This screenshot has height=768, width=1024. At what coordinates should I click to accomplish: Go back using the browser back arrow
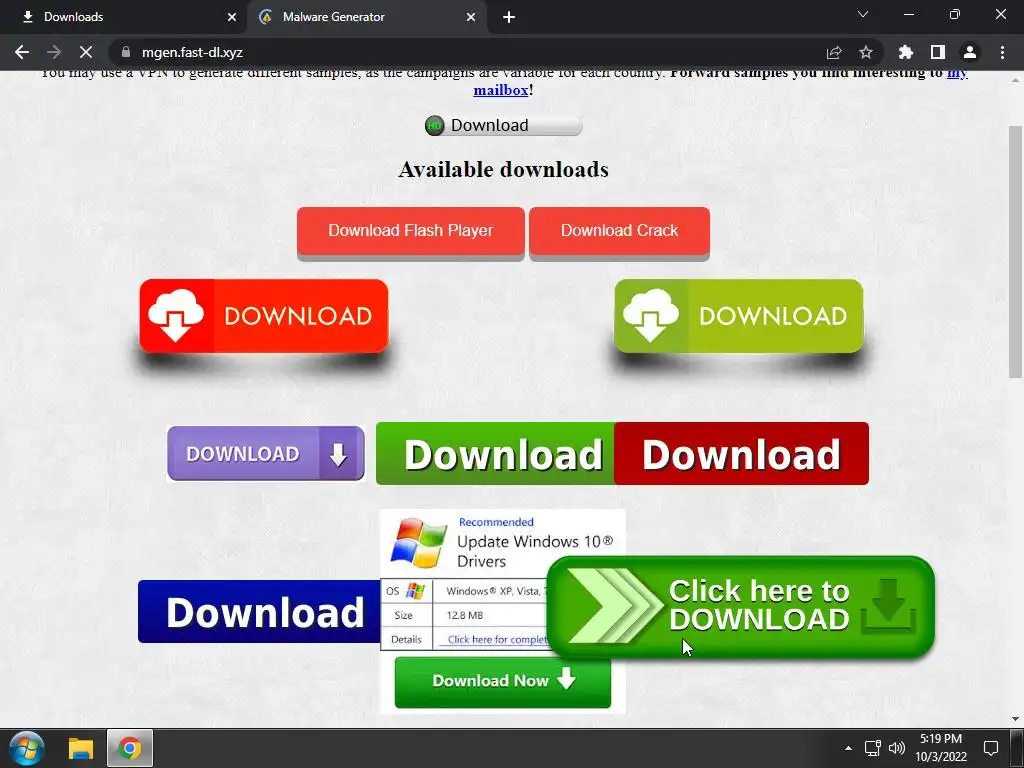22,52
